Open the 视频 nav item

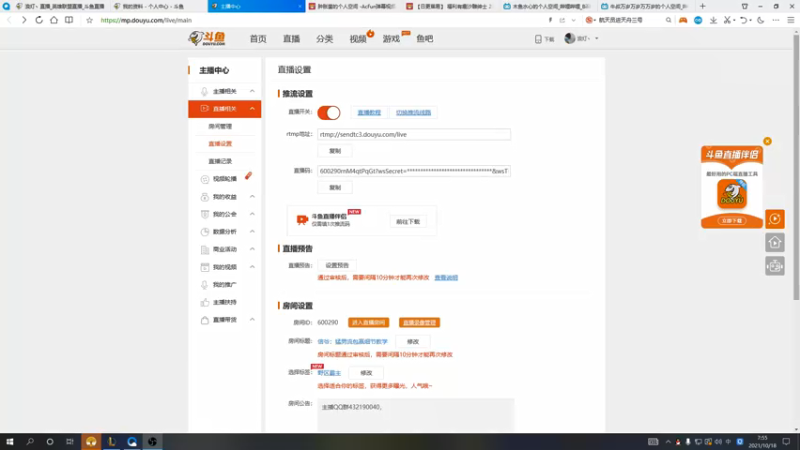click(x=358, y=39)
